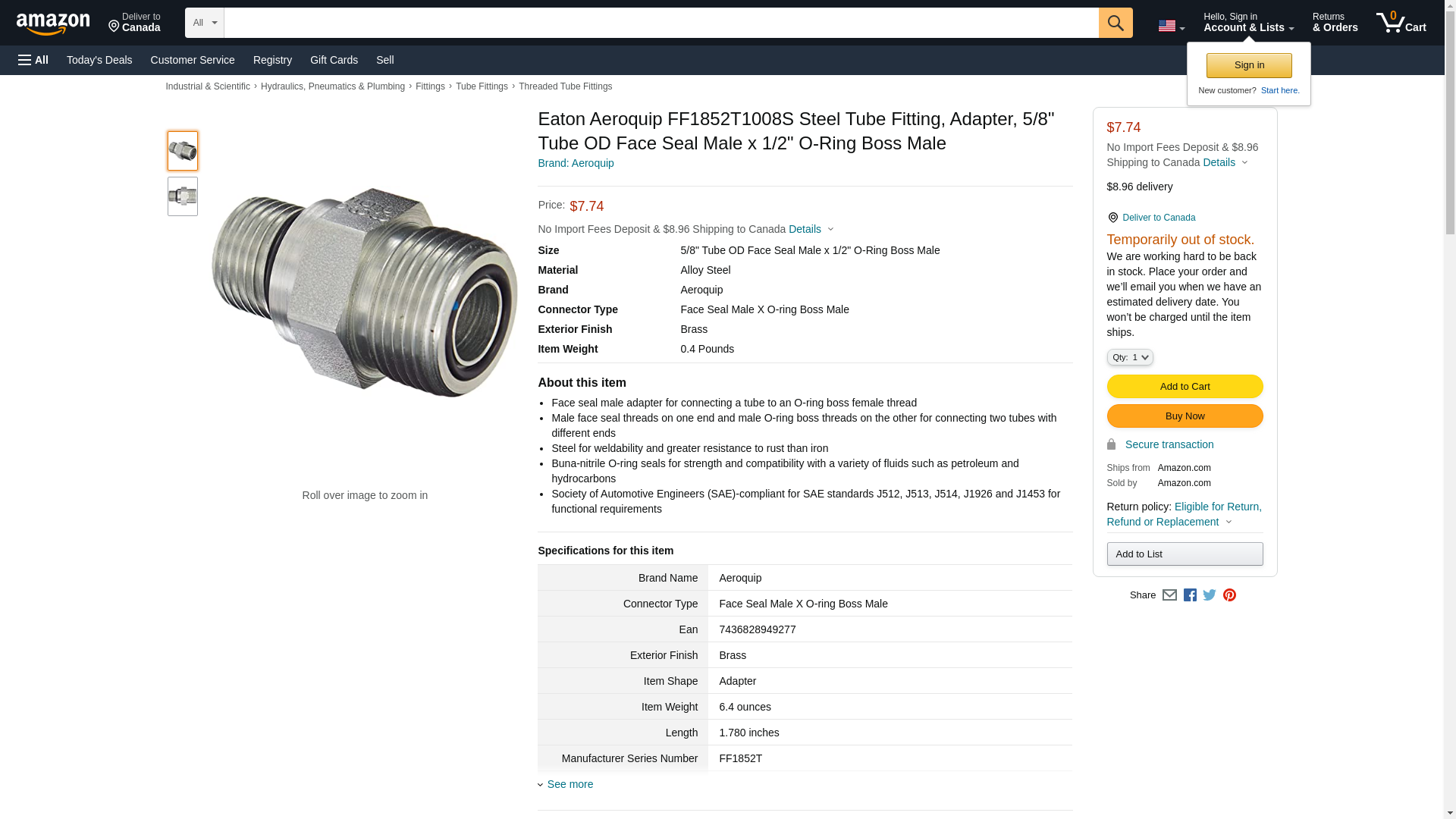Open the All hamburger menu
Viewport: 1456px width, 819px height.
[x=33, y=60]
